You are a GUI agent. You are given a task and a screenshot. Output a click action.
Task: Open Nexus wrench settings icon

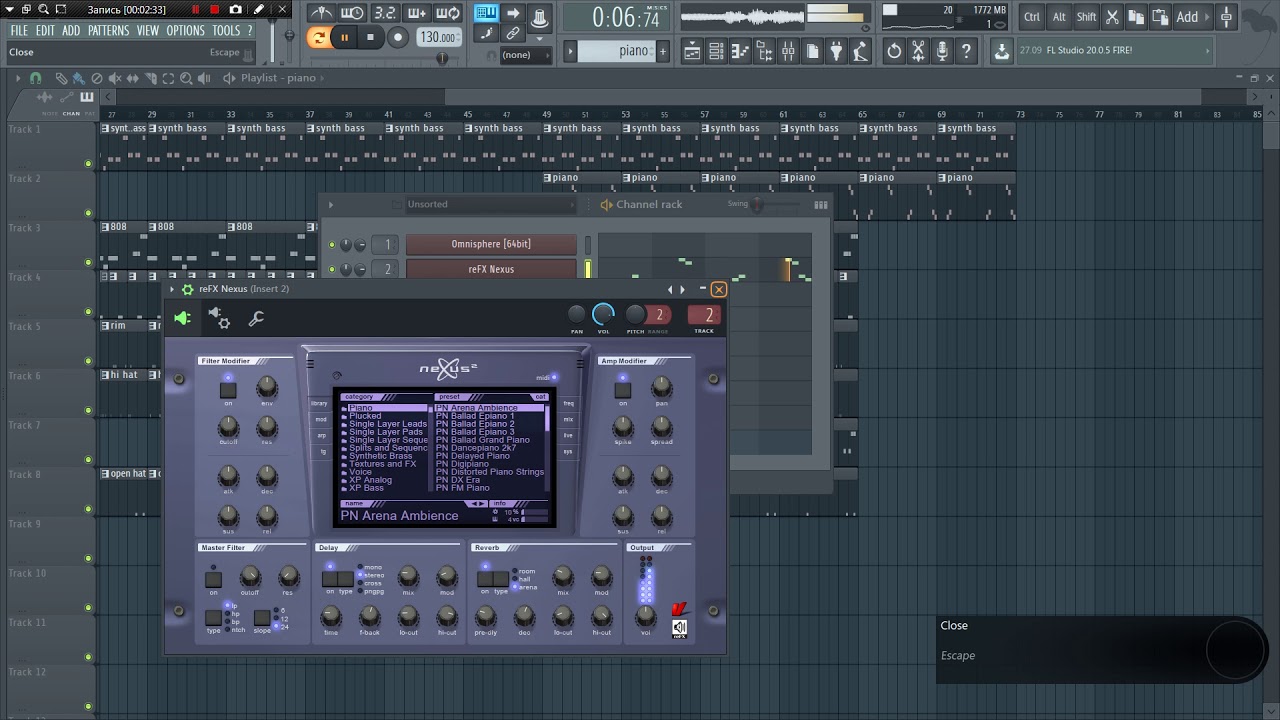pos(256,319)
